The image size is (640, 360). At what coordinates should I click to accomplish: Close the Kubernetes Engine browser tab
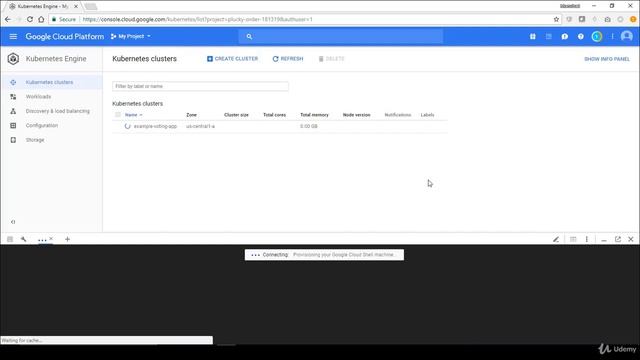[x=76, y=7]
